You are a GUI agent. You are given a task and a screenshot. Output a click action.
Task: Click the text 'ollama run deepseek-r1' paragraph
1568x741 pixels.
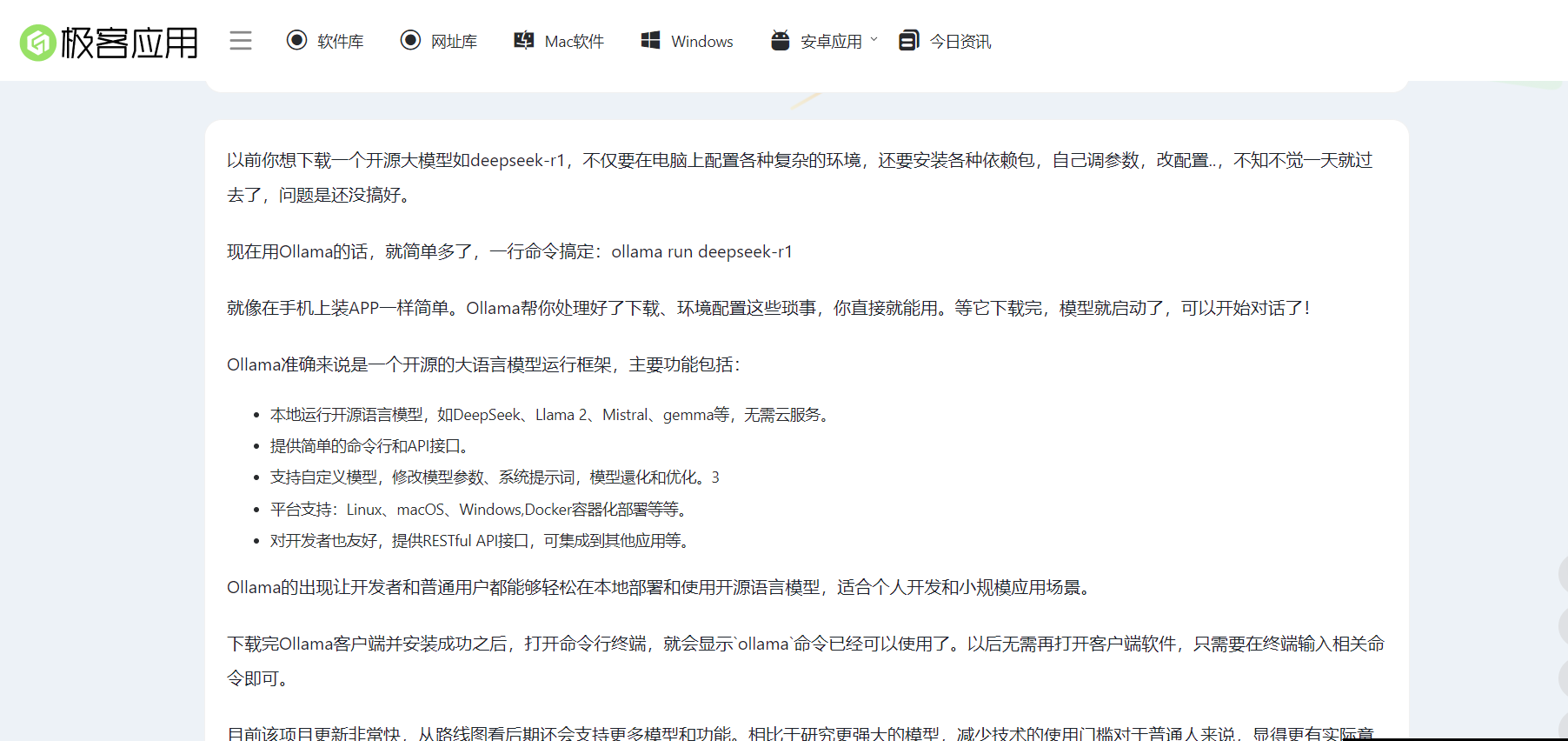[x=509, y=251]
